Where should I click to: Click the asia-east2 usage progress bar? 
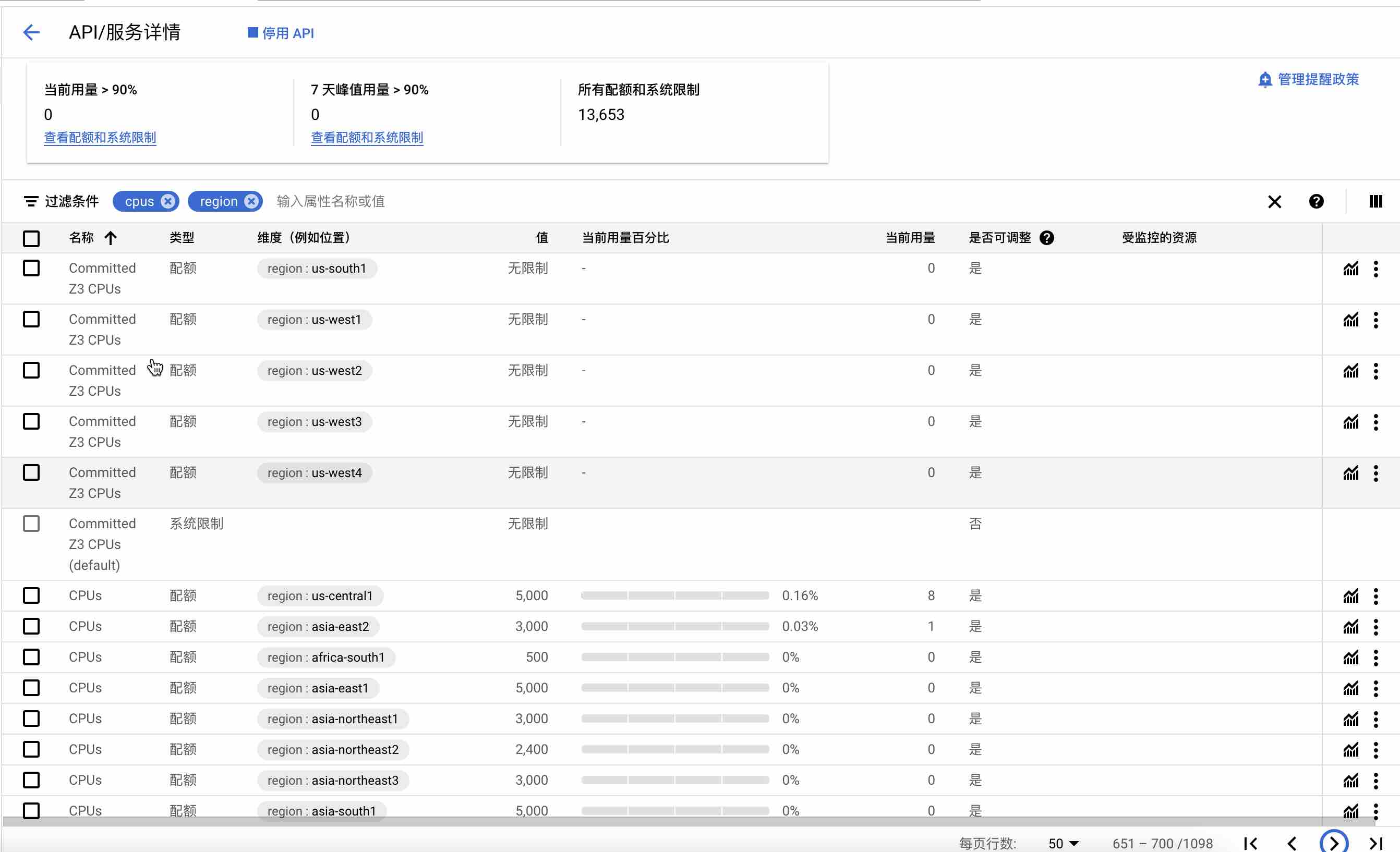click(x=675, y=626)
